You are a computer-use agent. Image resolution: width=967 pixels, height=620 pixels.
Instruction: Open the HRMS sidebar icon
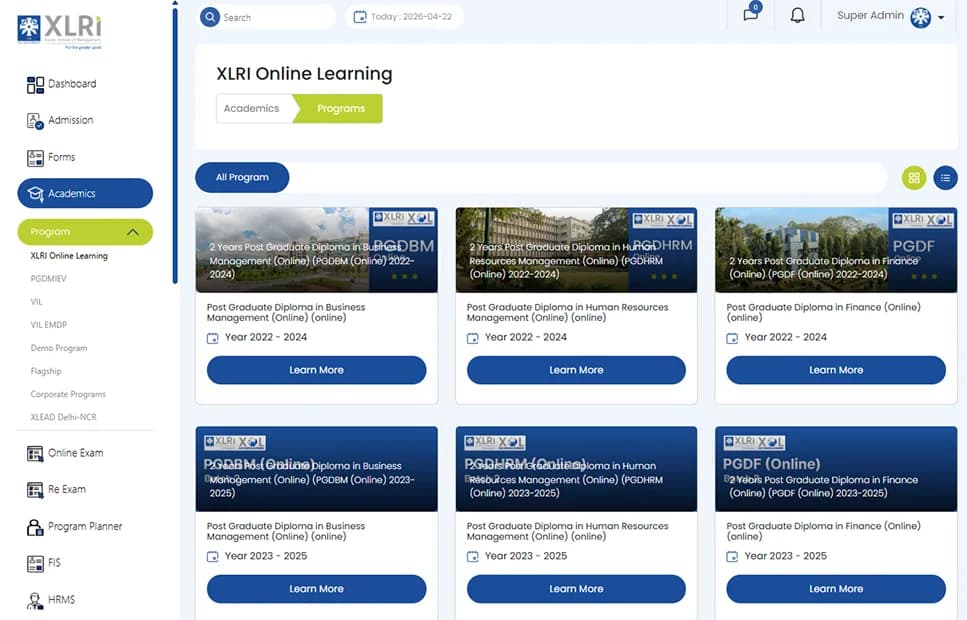tap(35, 600)
